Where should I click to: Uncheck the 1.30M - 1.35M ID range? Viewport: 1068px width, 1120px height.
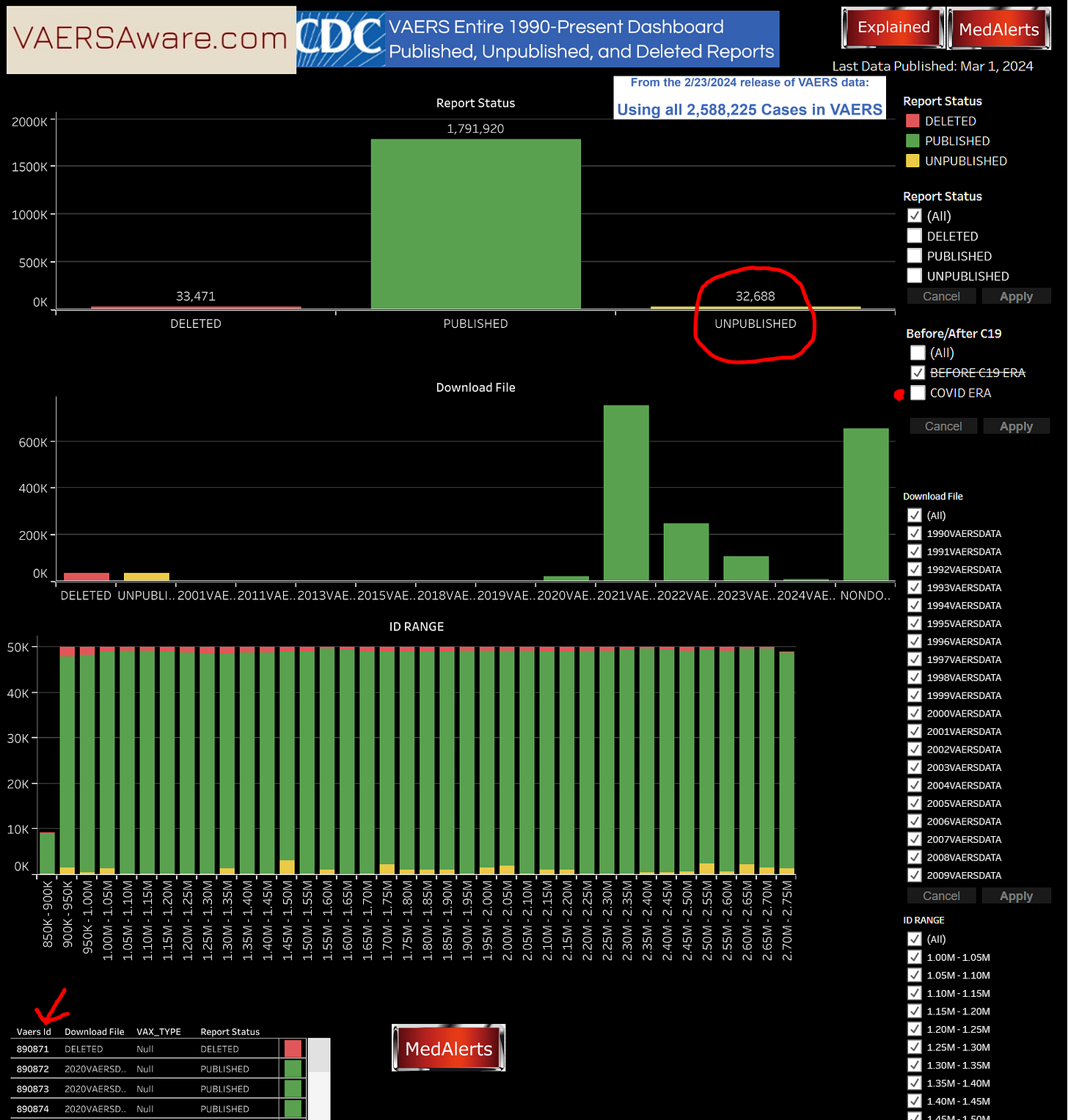point(914,1065)
